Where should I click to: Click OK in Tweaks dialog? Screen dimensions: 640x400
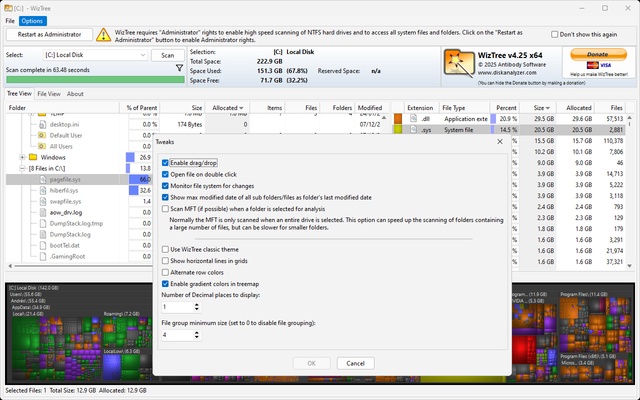point(311,363)
